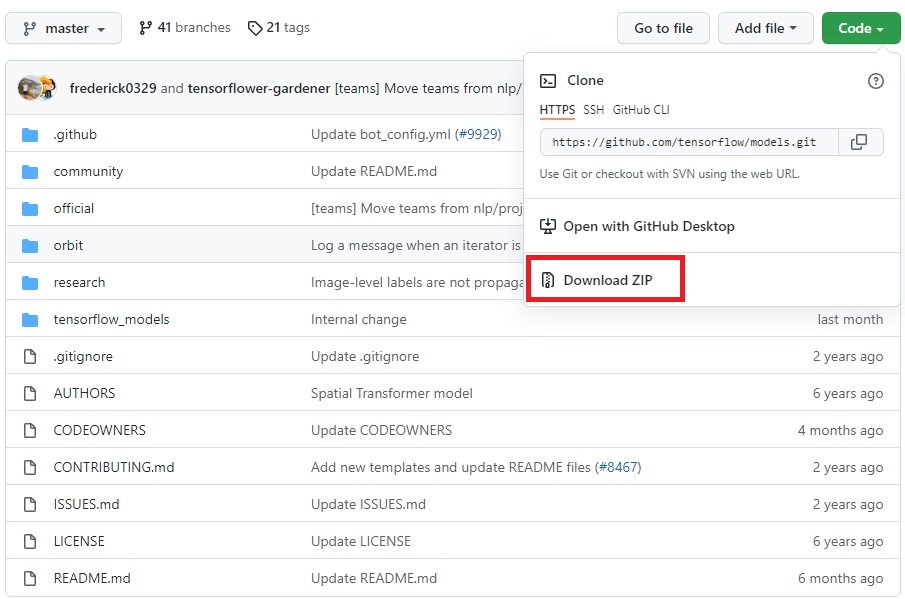Open the ISSUES.md file
The image size is (905, 599).
click(x=87, y=504)
